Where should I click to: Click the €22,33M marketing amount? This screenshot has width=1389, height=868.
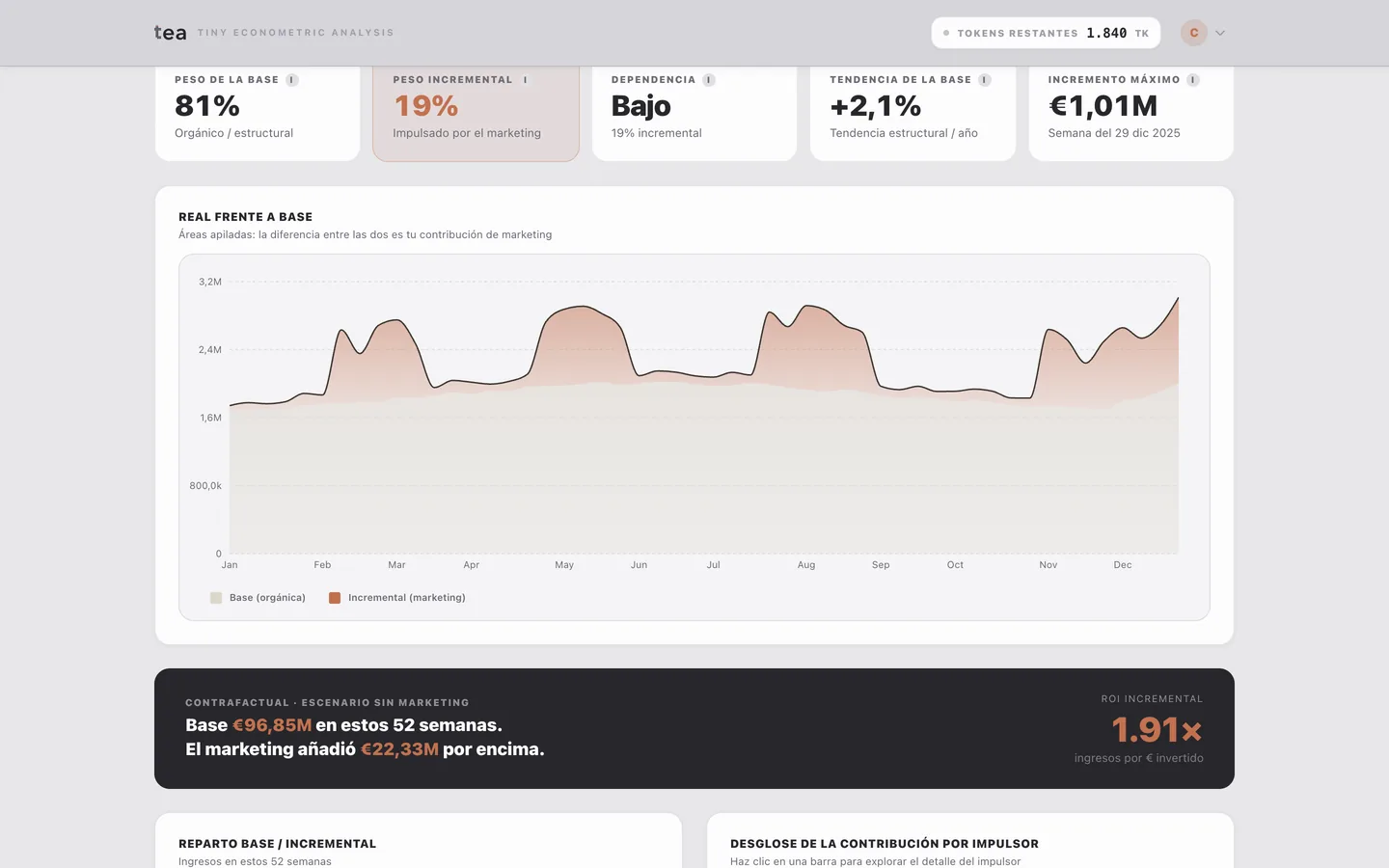(x=399, y=749)
